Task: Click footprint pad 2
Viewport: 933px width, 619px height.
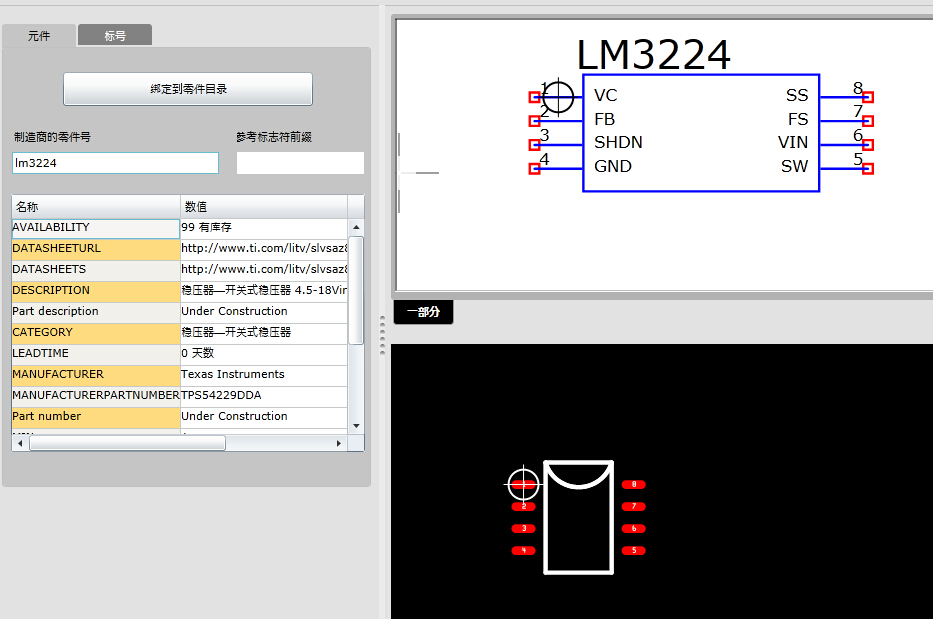Action: pyautogui.click(x=524, y=507)
